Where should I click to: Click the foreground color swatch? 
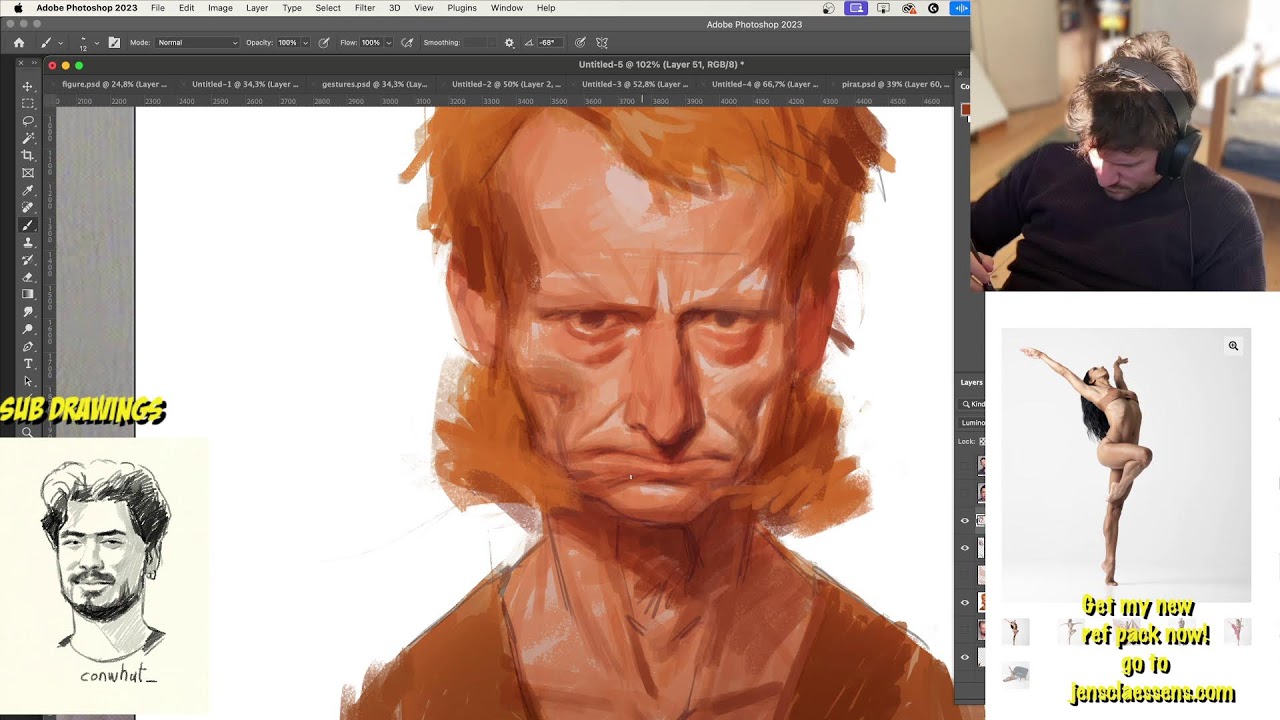966,110
